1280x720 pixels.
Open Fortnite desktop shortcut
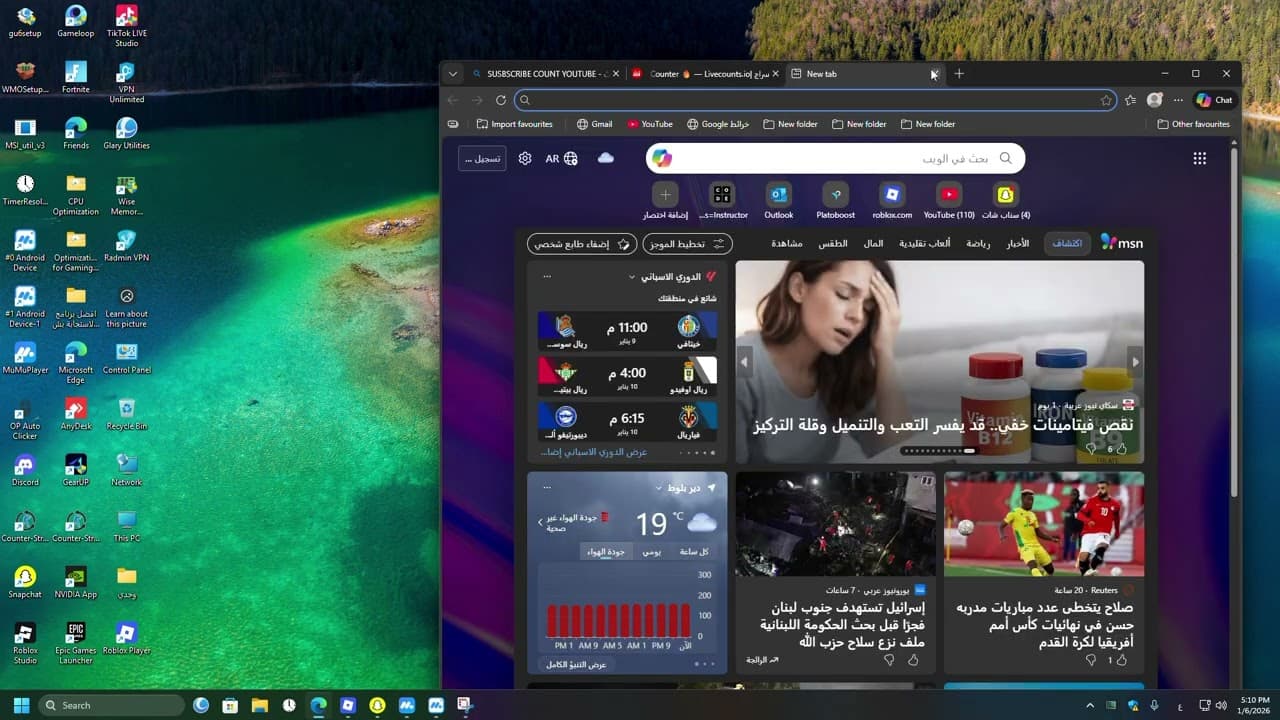76,77
